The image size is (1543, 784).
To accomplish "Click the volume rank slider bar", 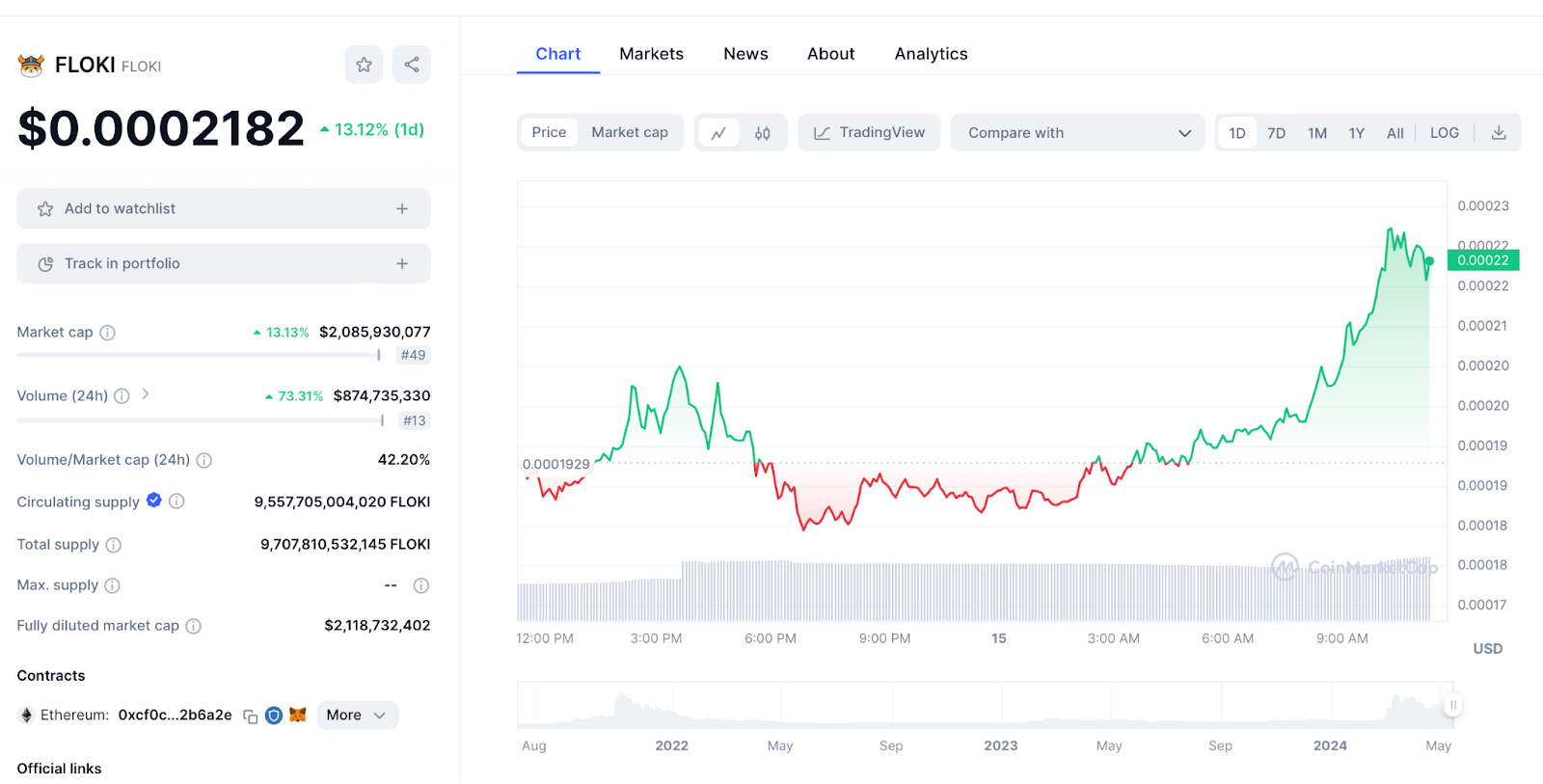I will click(201, 420).
